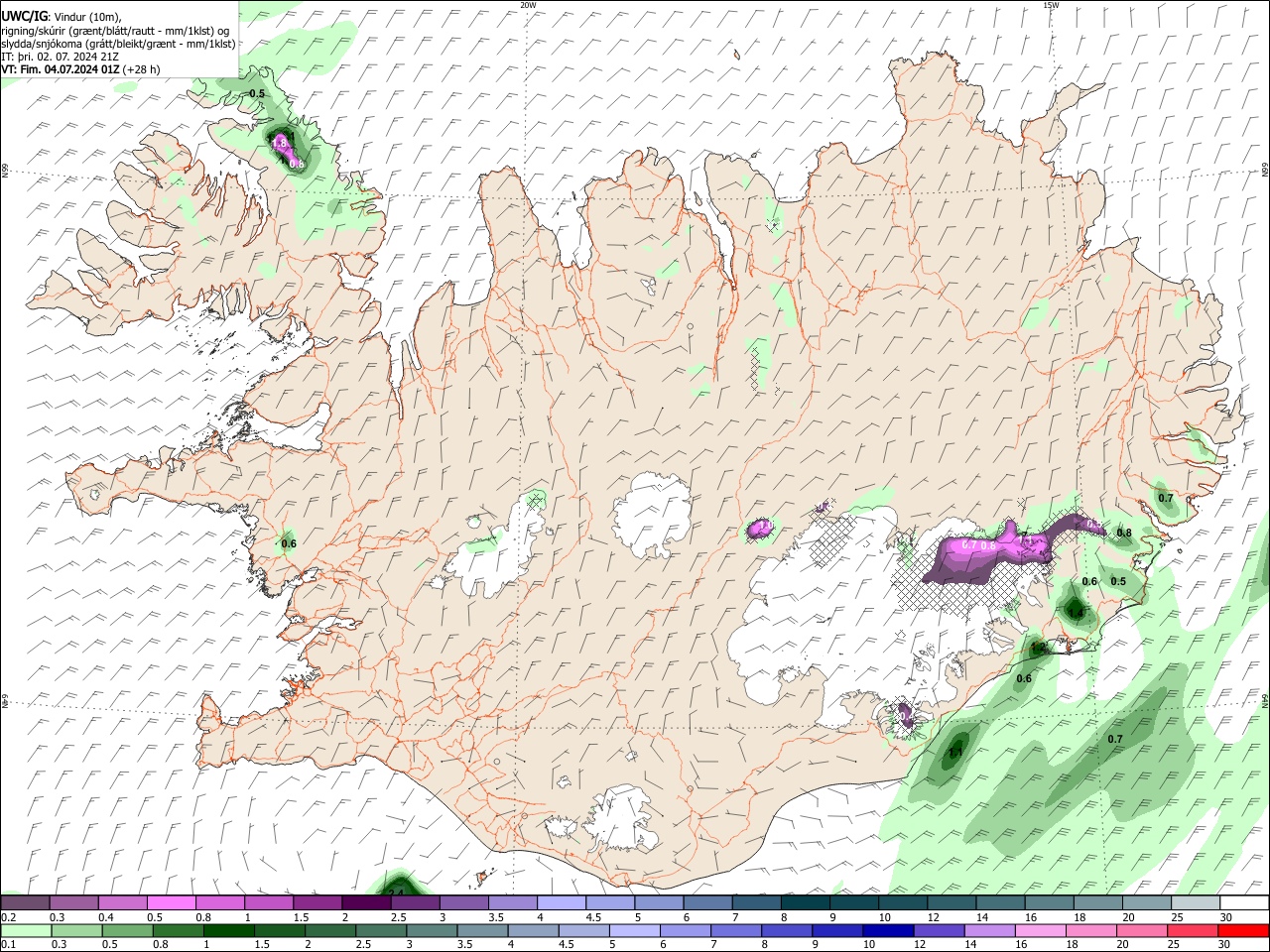This screenshot has height=952, width=1270.
Task: Pick the palest green swatch labeled 0.1
Action: tap(26, 930)
